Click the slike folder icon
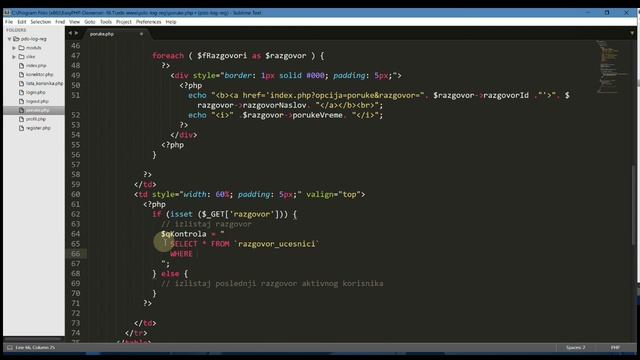 22,57
